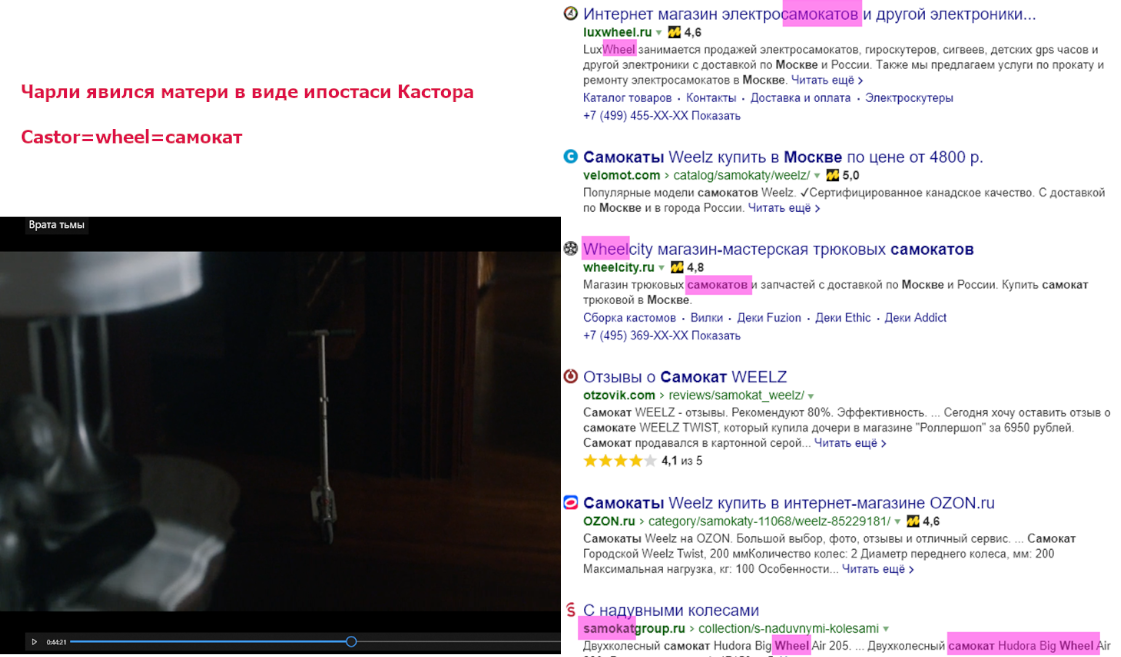
Task: Click the 'catalog/samokaty/weelz/' URL path
Action: coord(741,175)
